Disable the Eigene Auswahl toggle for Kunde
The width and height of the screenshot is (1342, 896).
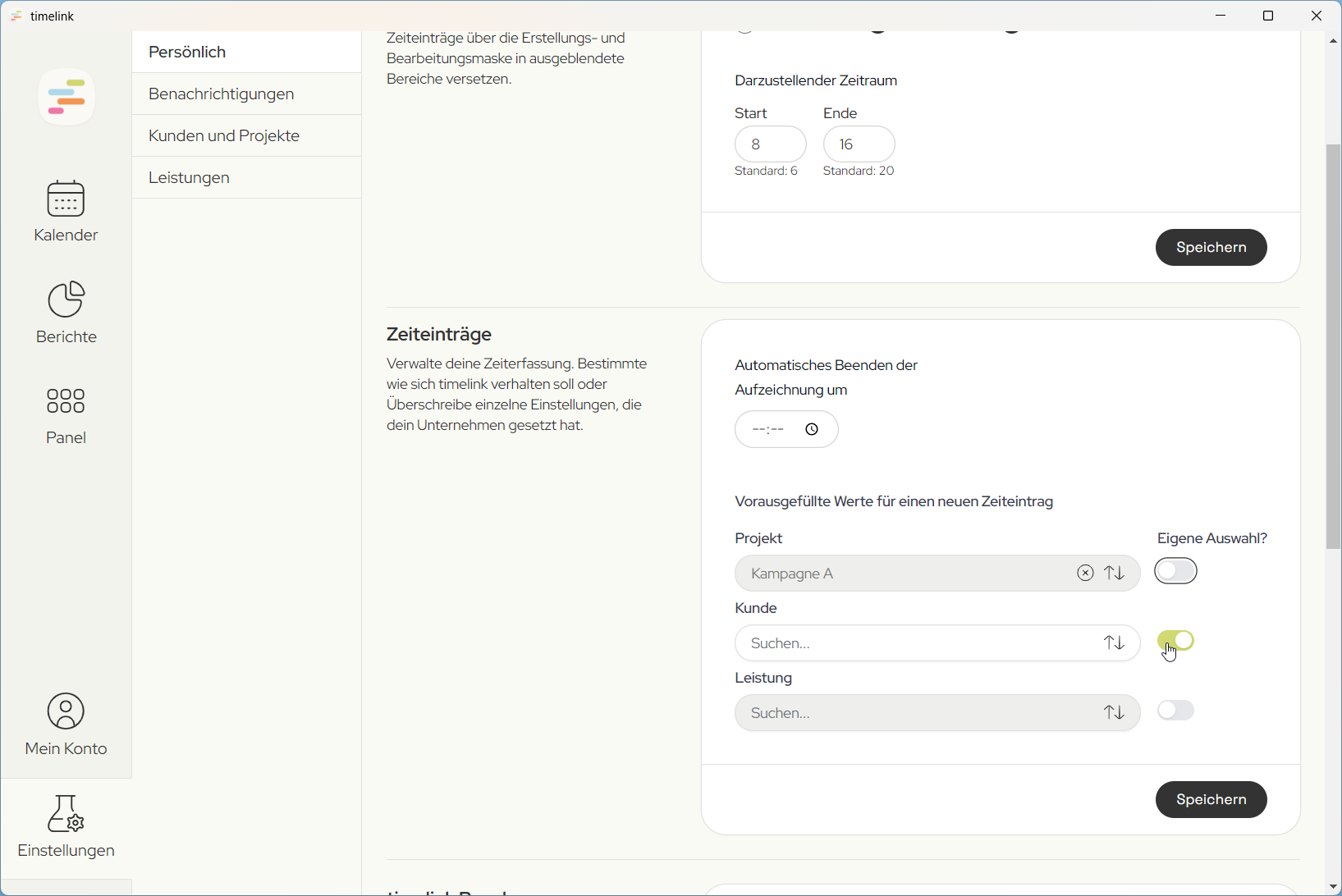point(1176,641)
